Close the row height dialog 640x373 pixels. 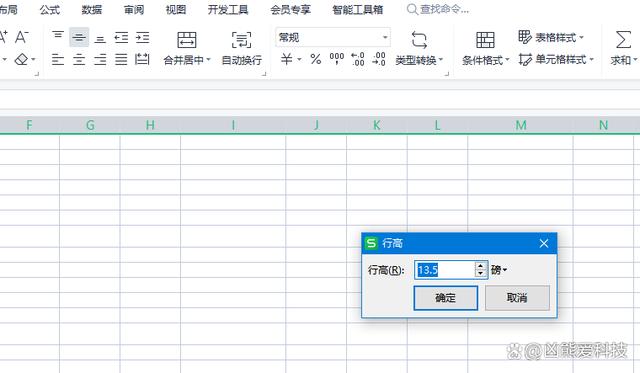[544, 244]
